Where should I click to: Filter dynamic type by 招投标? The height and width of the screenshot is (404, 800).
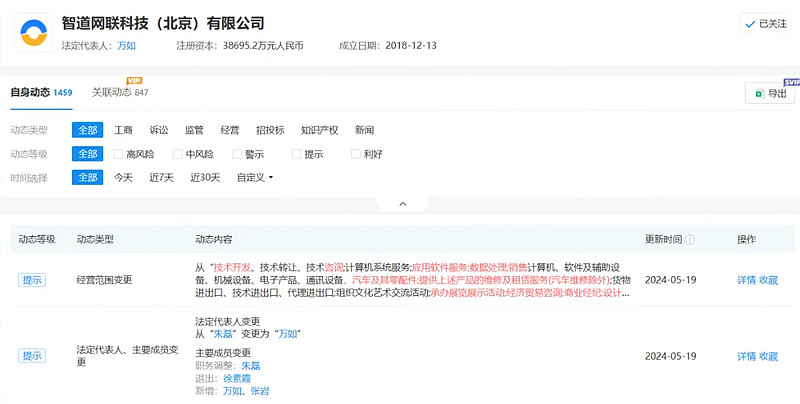pyautogui.click(x=270, y=130)
